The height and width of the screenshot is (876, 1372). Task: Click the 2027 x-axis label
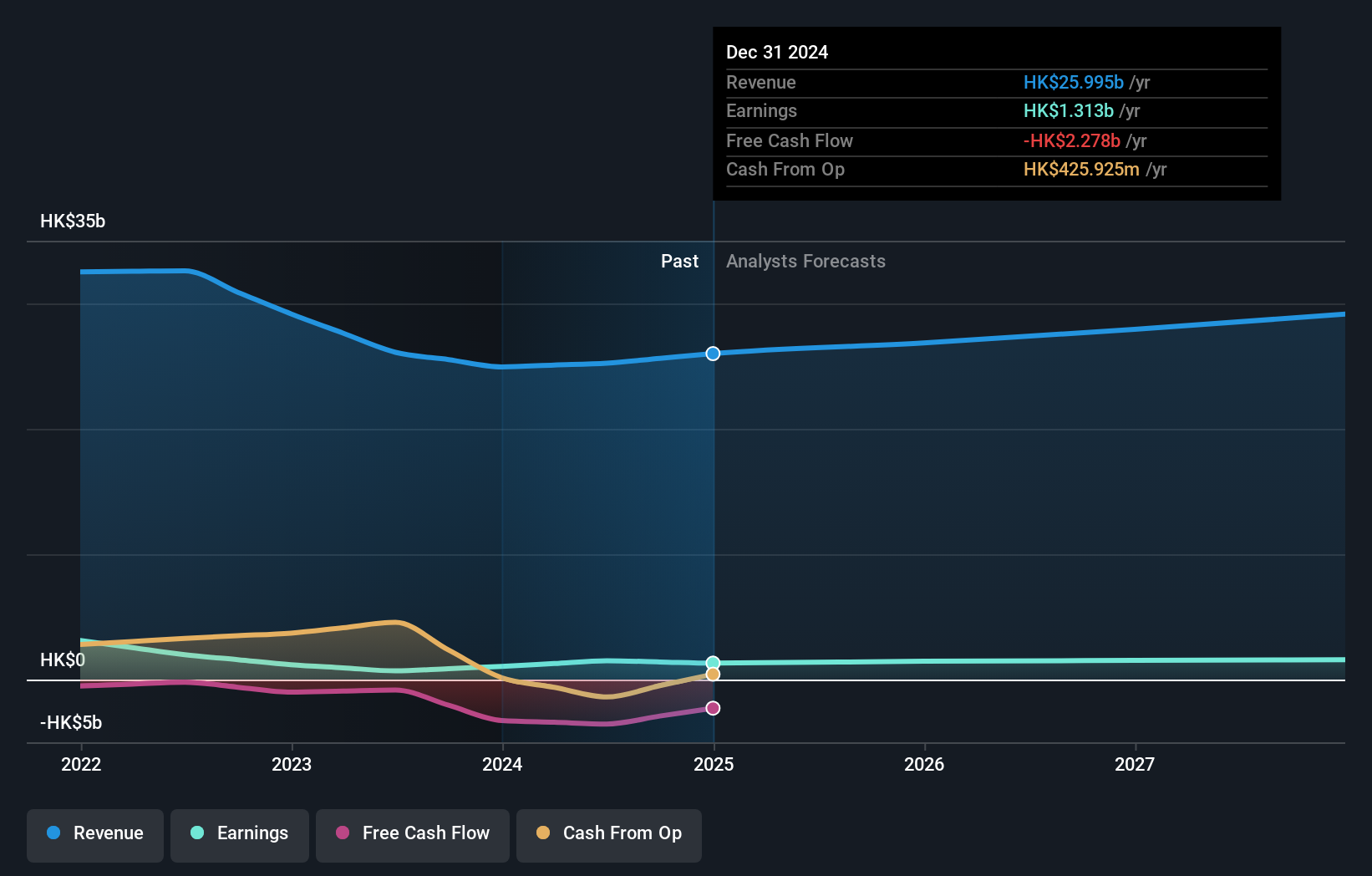[x=1135, y=764]
